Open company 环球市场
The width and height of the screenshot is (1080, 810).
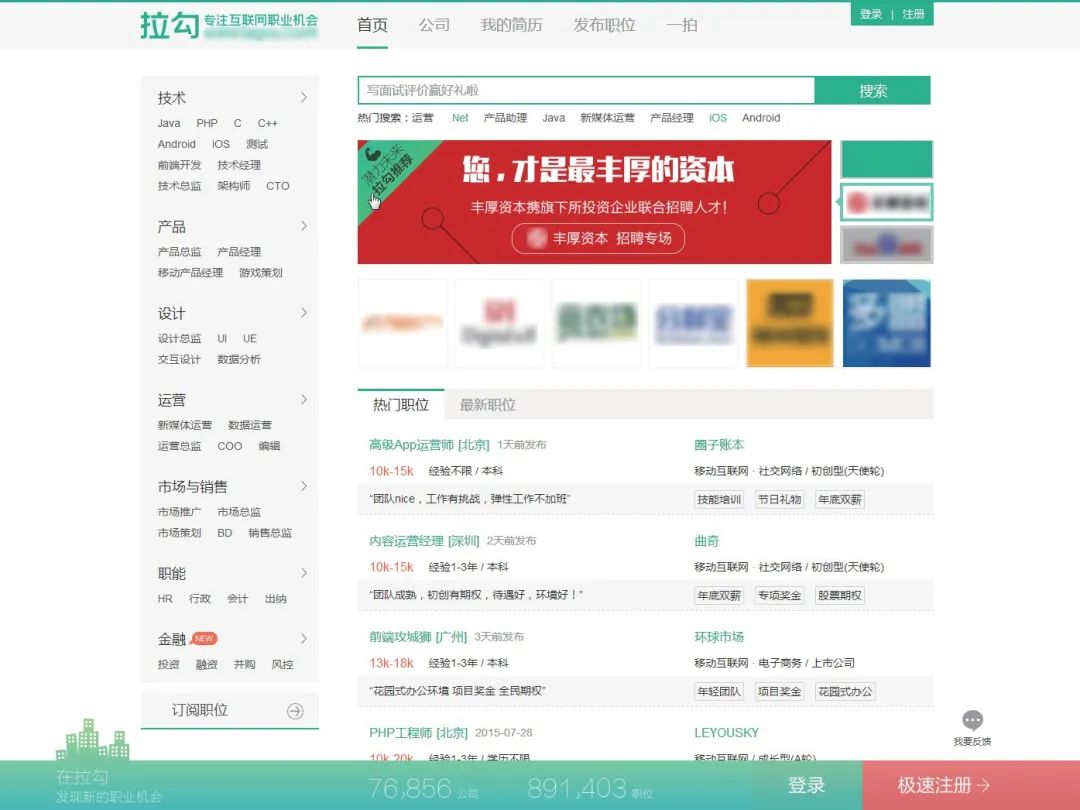(718, 637)
